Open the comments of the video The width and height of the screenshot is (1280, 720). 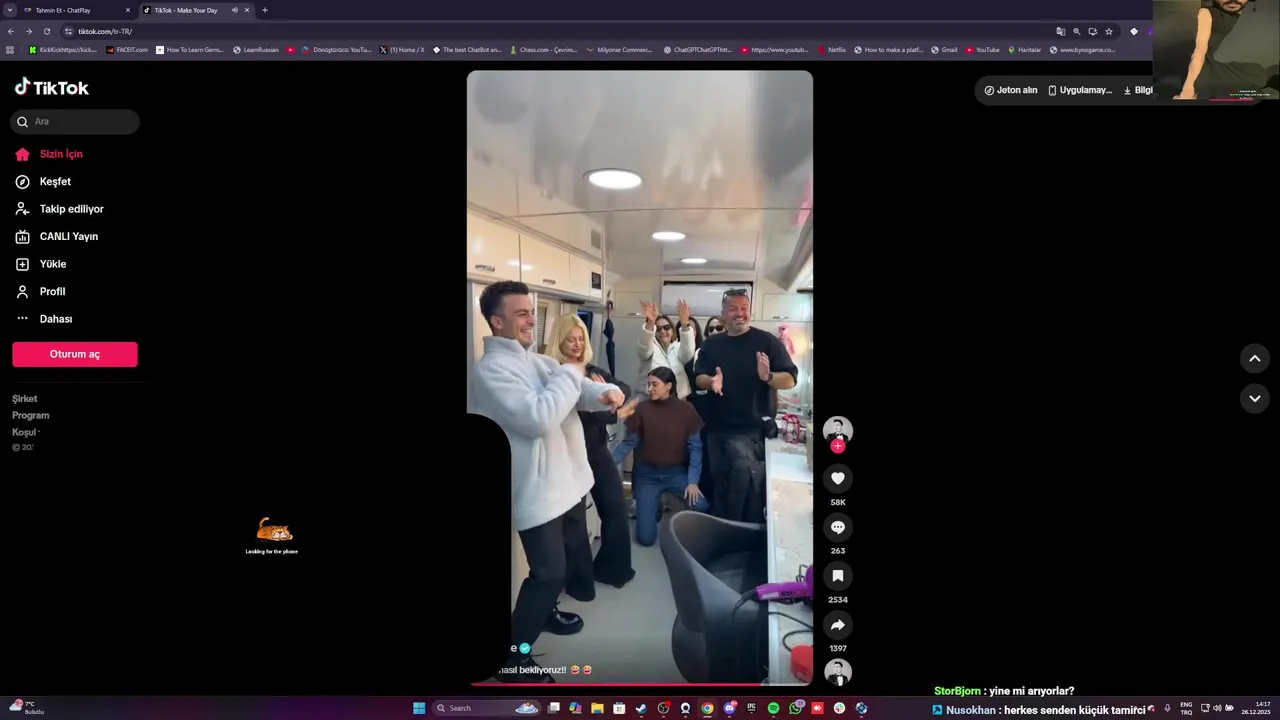838,527
